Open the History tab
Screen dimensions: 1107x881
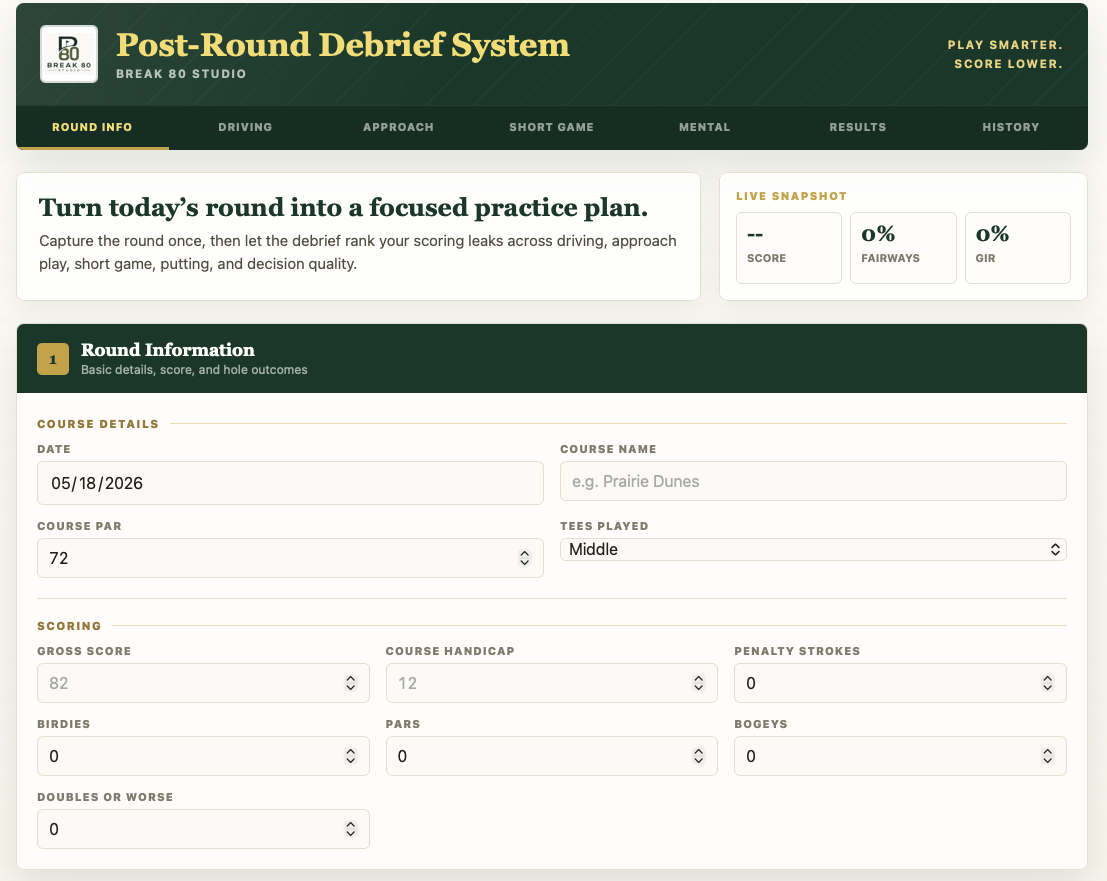point(1011,127)
